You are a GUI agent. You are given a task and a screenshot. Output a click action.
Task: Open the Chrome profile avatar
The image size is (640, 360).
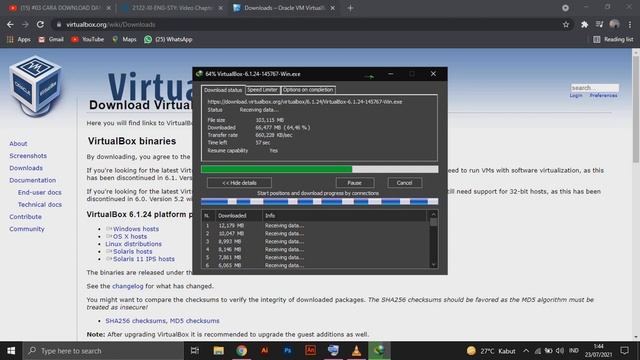614,24
